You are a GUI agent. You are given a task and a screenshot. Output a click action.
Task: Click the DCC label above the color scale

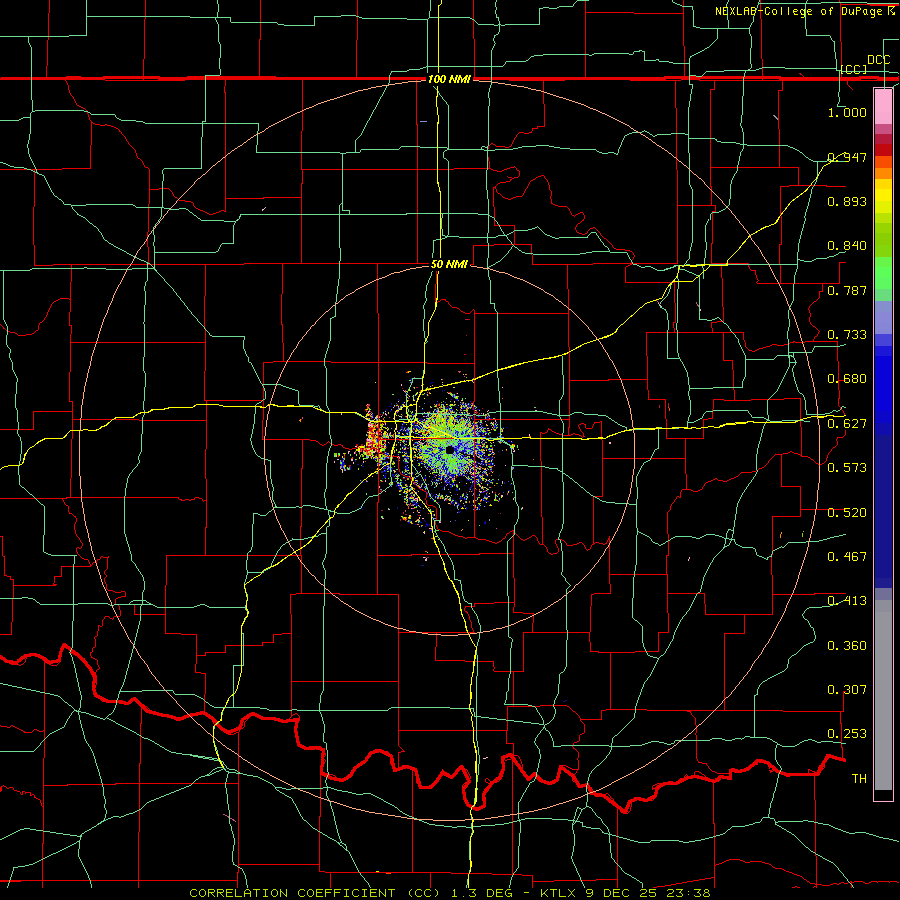coord(879,60)
